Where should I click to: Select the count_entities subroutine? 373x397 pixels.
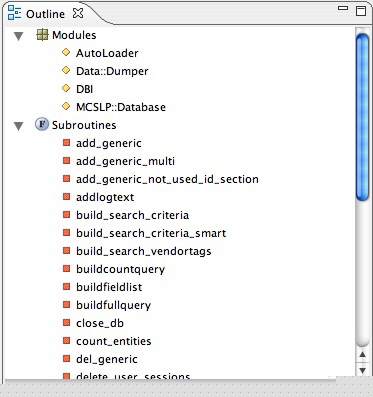coord(113,341)
